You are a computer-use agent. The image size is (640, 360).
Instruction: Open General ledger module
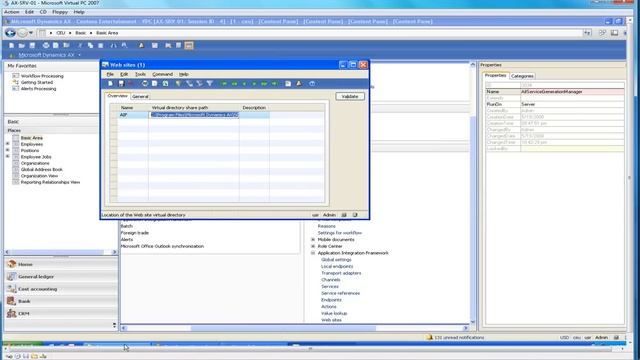coord(61,276)
